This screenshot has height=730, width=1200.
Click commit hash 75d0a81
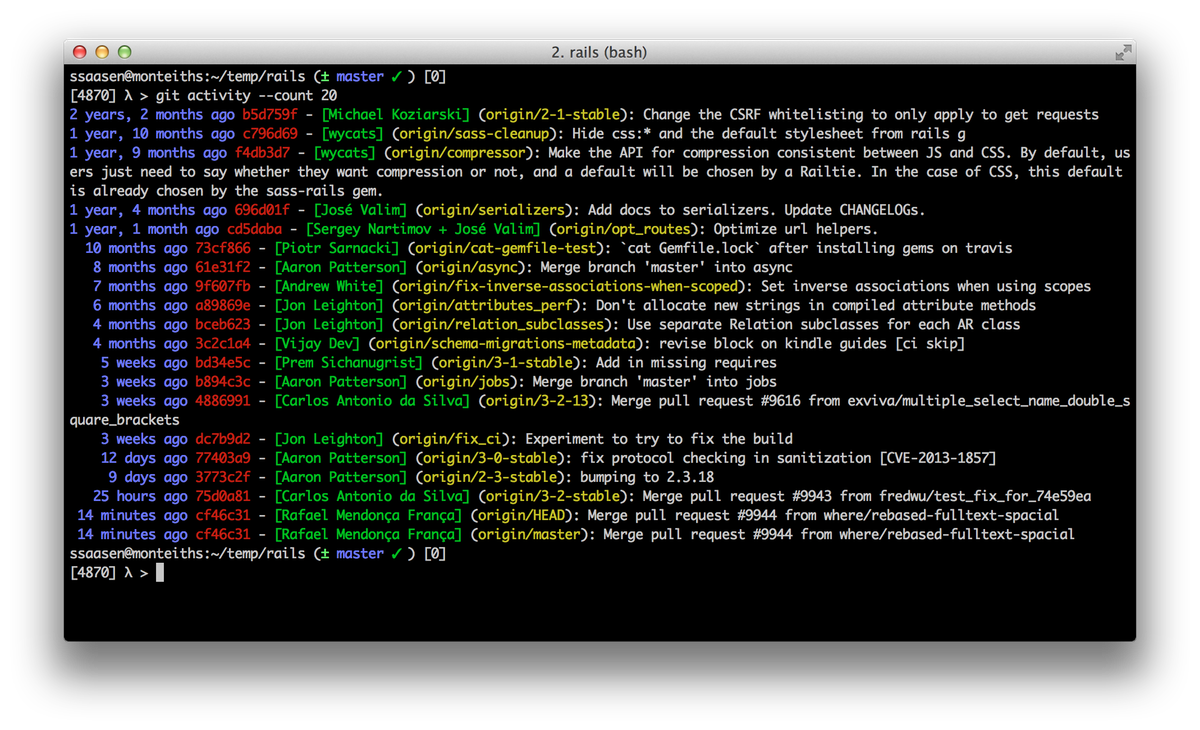pos(223,495)
